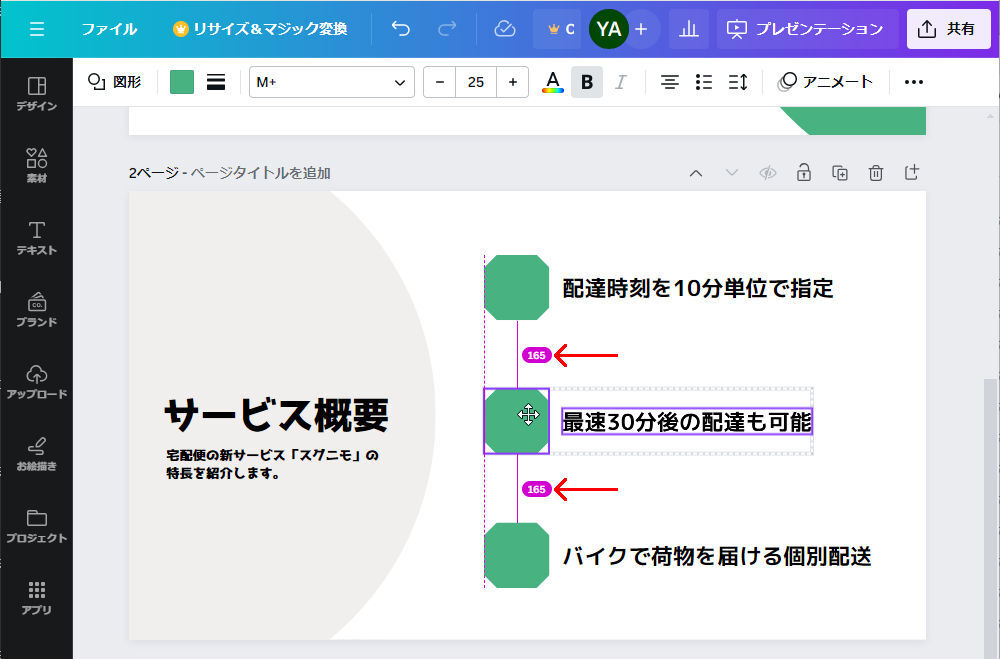Lock page 2
The image size is (1000, 659).
(x=804, y=173)
